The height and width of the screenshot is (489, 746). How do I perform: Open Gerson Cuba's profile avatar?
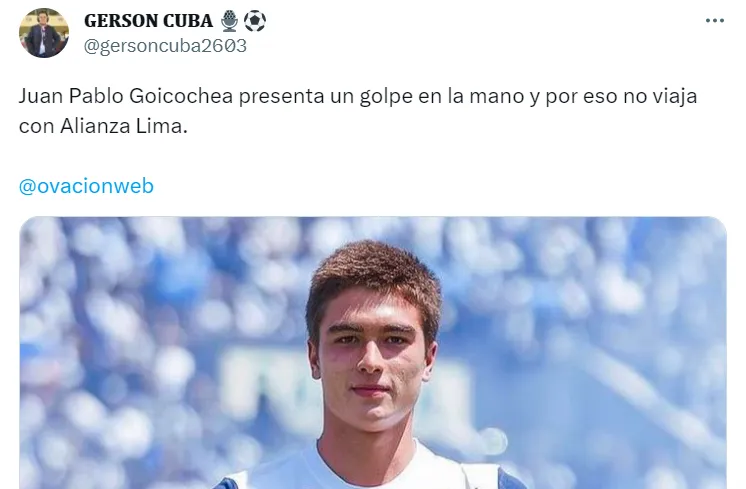coord(44,33)
